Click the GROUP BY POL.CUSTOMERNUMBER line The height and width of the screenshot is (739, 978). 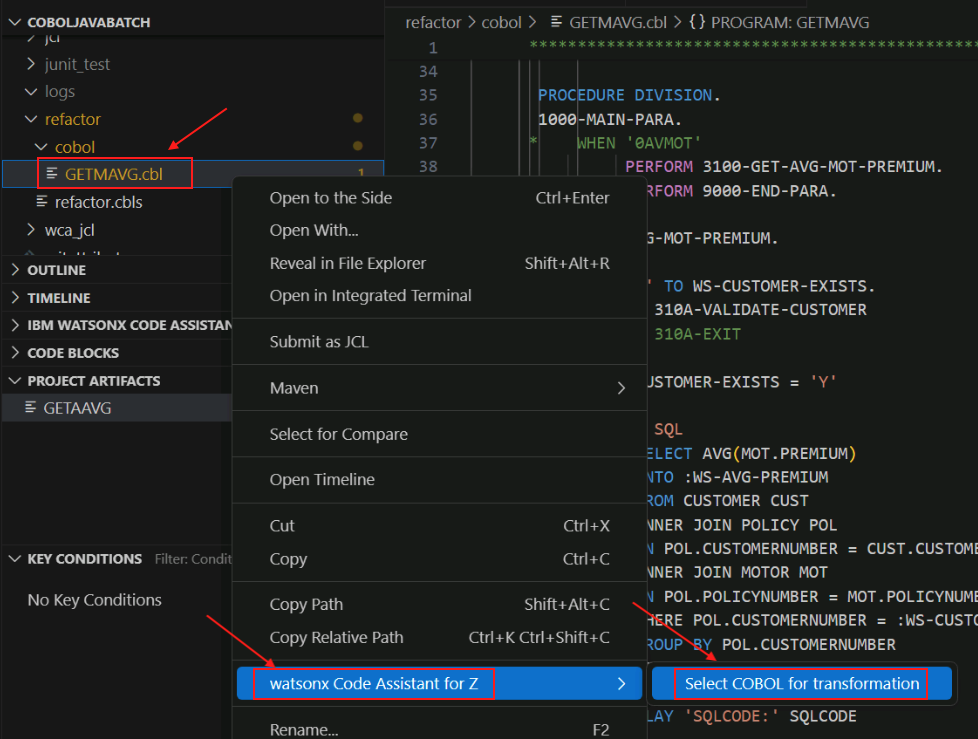tap(770, 644)
